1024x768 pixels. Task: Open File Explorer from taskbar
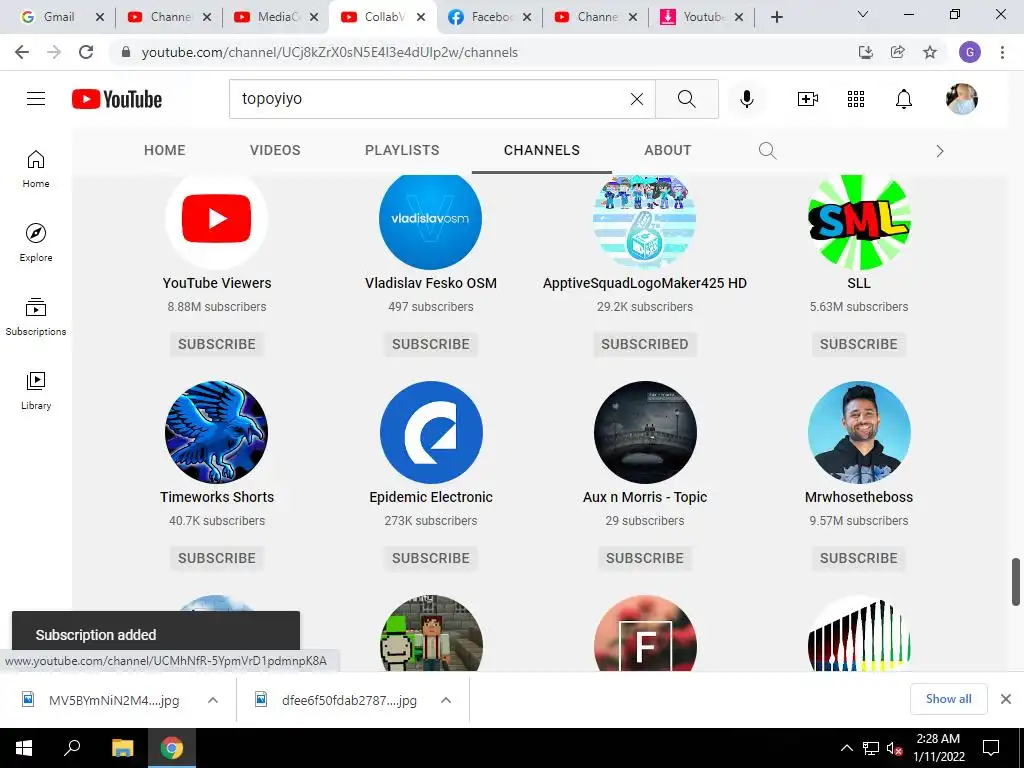pyautogui.click(x=122, y=748)
